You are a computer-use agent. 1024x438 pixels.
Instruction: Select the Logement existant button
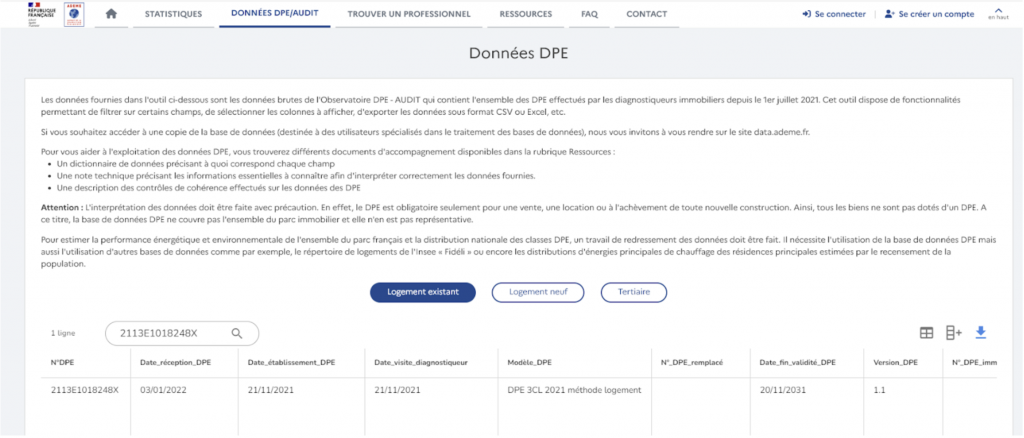(x=423, y=292)
